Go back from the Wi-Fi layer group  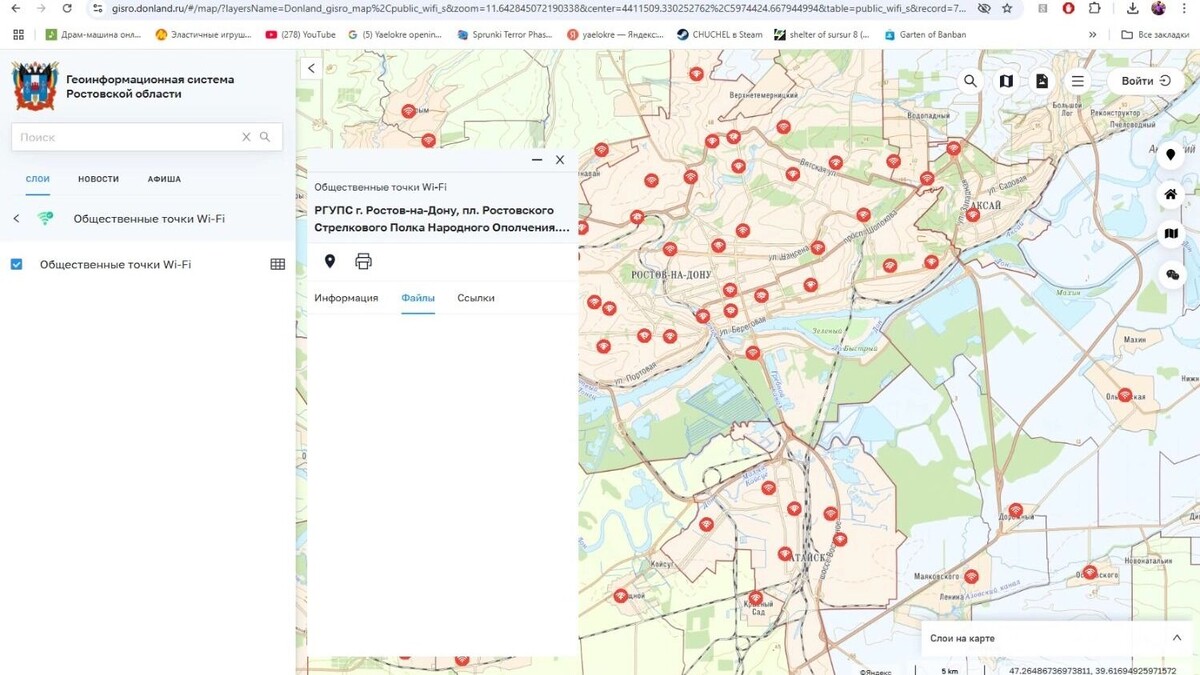click(x=16, y=218)
